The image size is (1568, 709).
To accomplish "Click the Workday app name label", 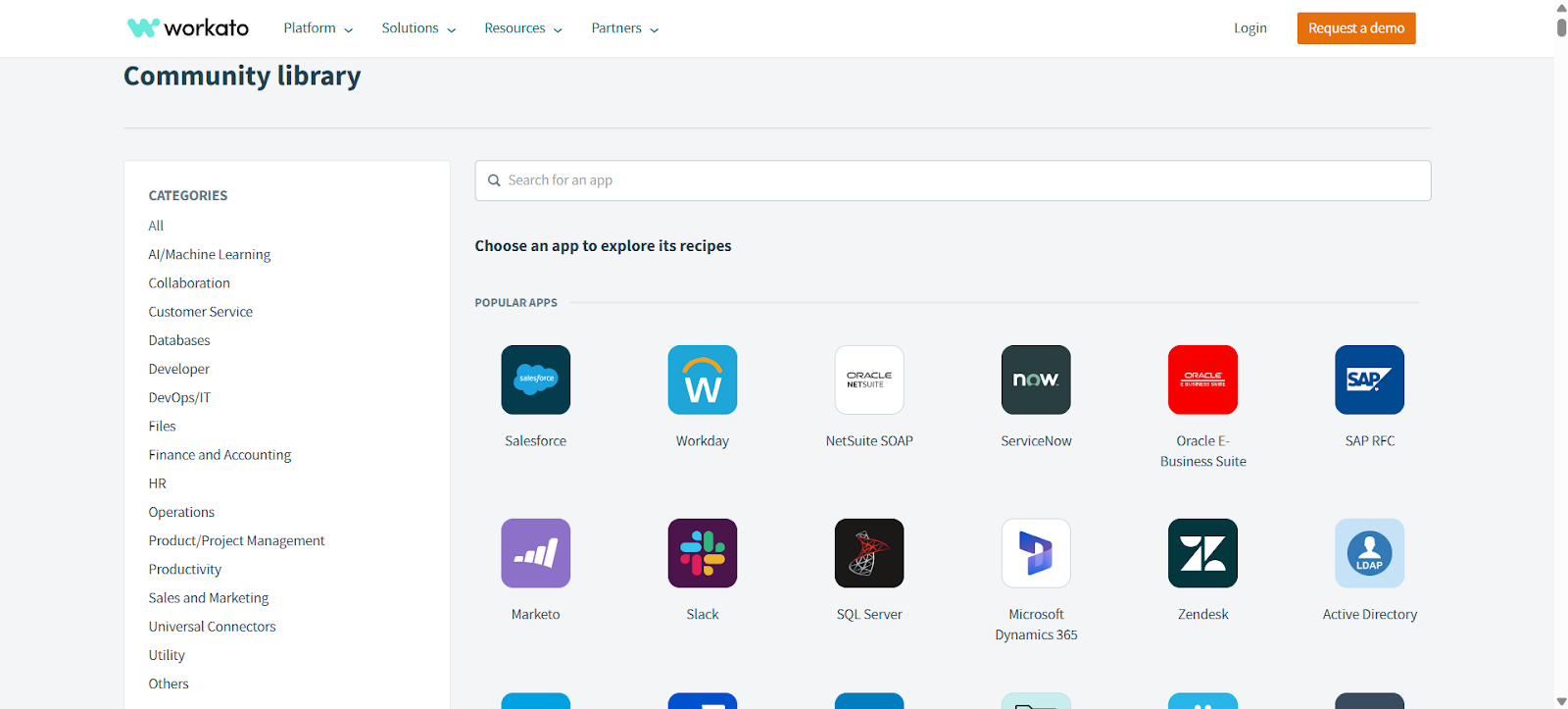I will coord(703,441).
